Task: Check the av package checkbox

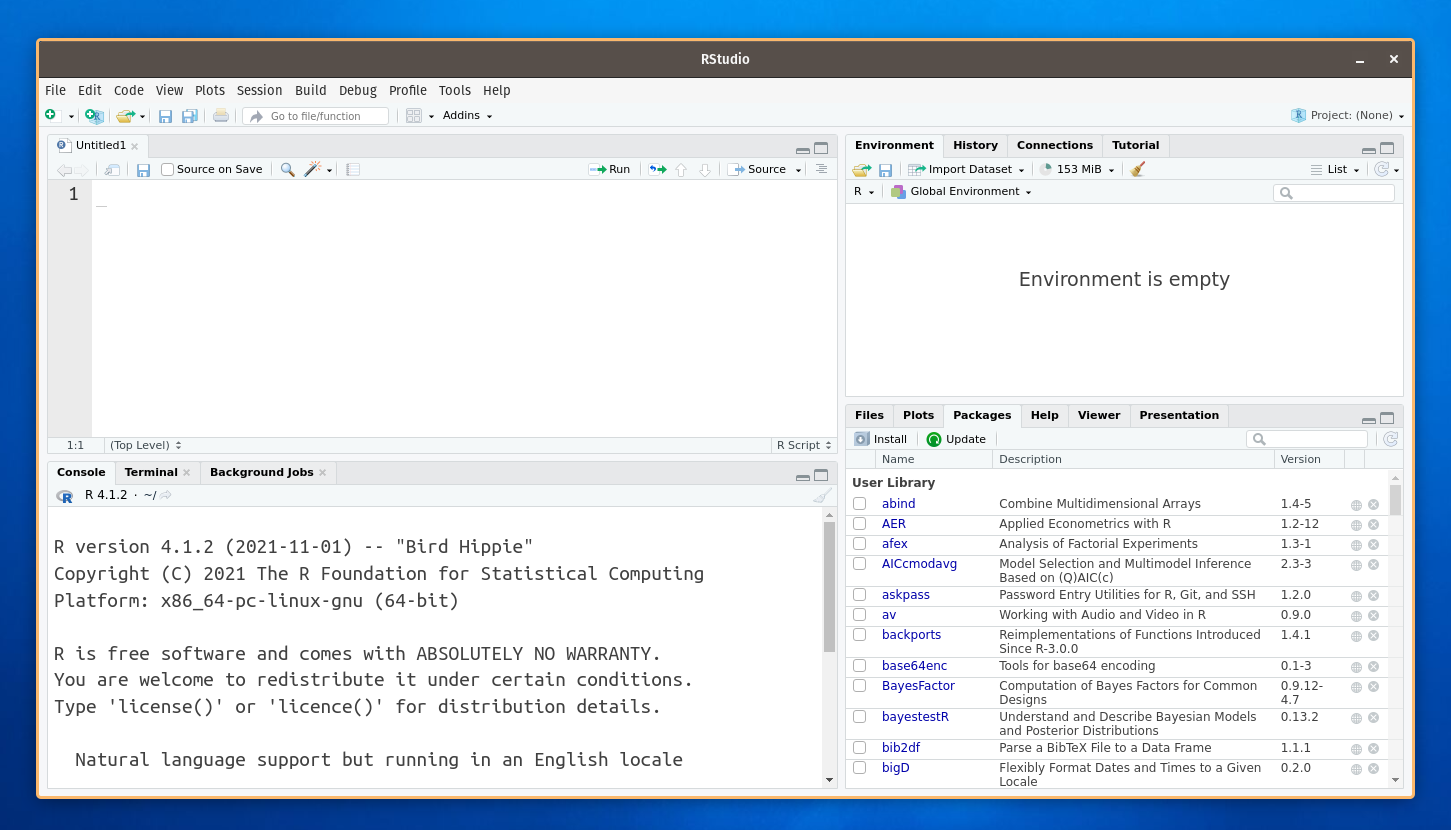Action: point(859,615)
